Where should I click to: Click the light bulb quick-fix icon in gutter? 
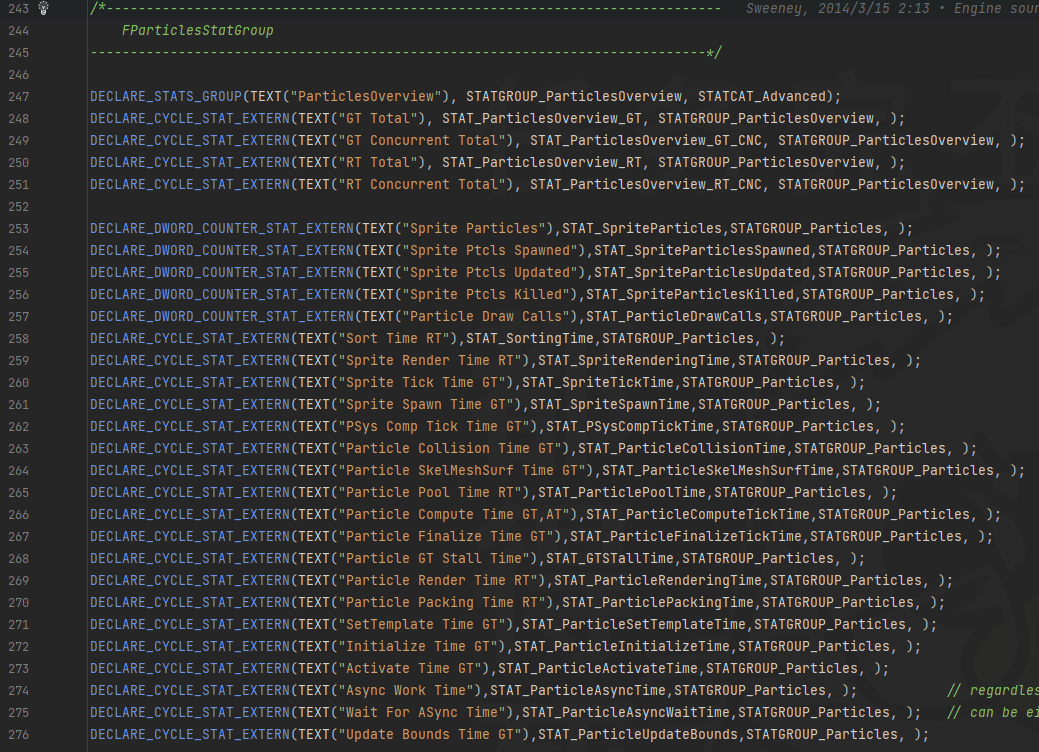tap(44, 9)
